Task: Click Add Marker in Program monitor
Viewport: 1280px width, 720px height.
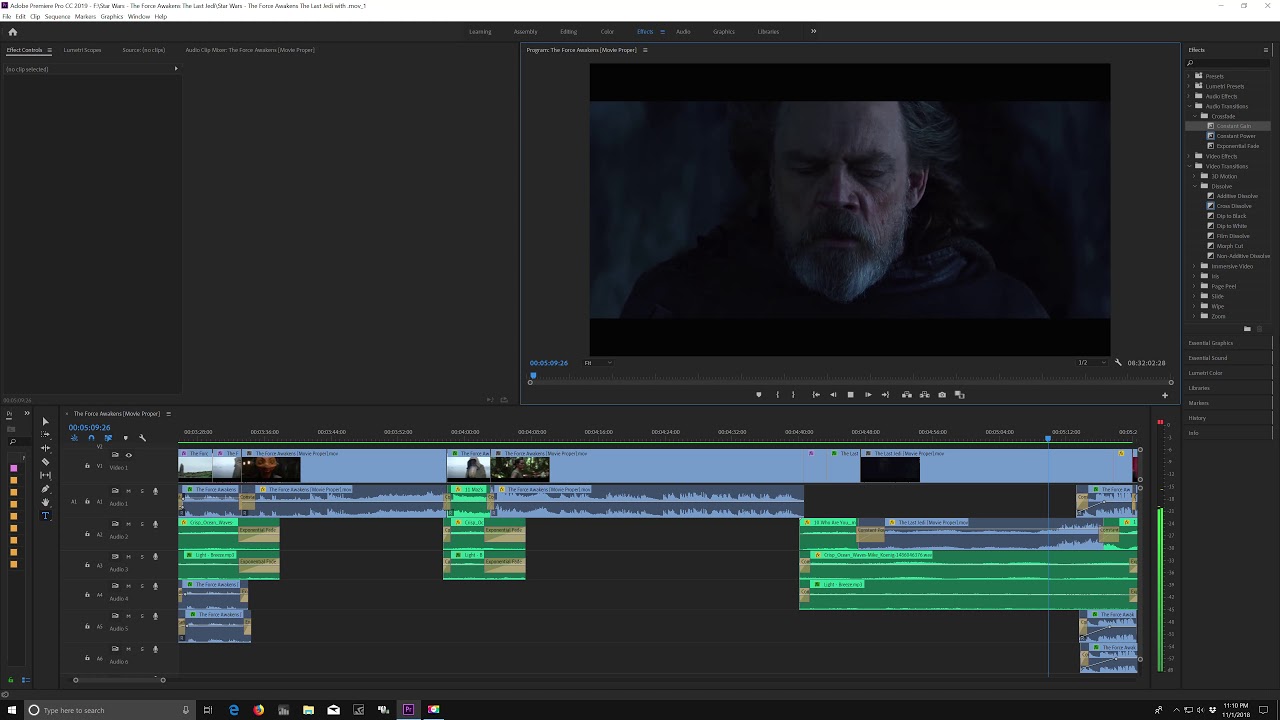Action: click(x=758, y=395)
